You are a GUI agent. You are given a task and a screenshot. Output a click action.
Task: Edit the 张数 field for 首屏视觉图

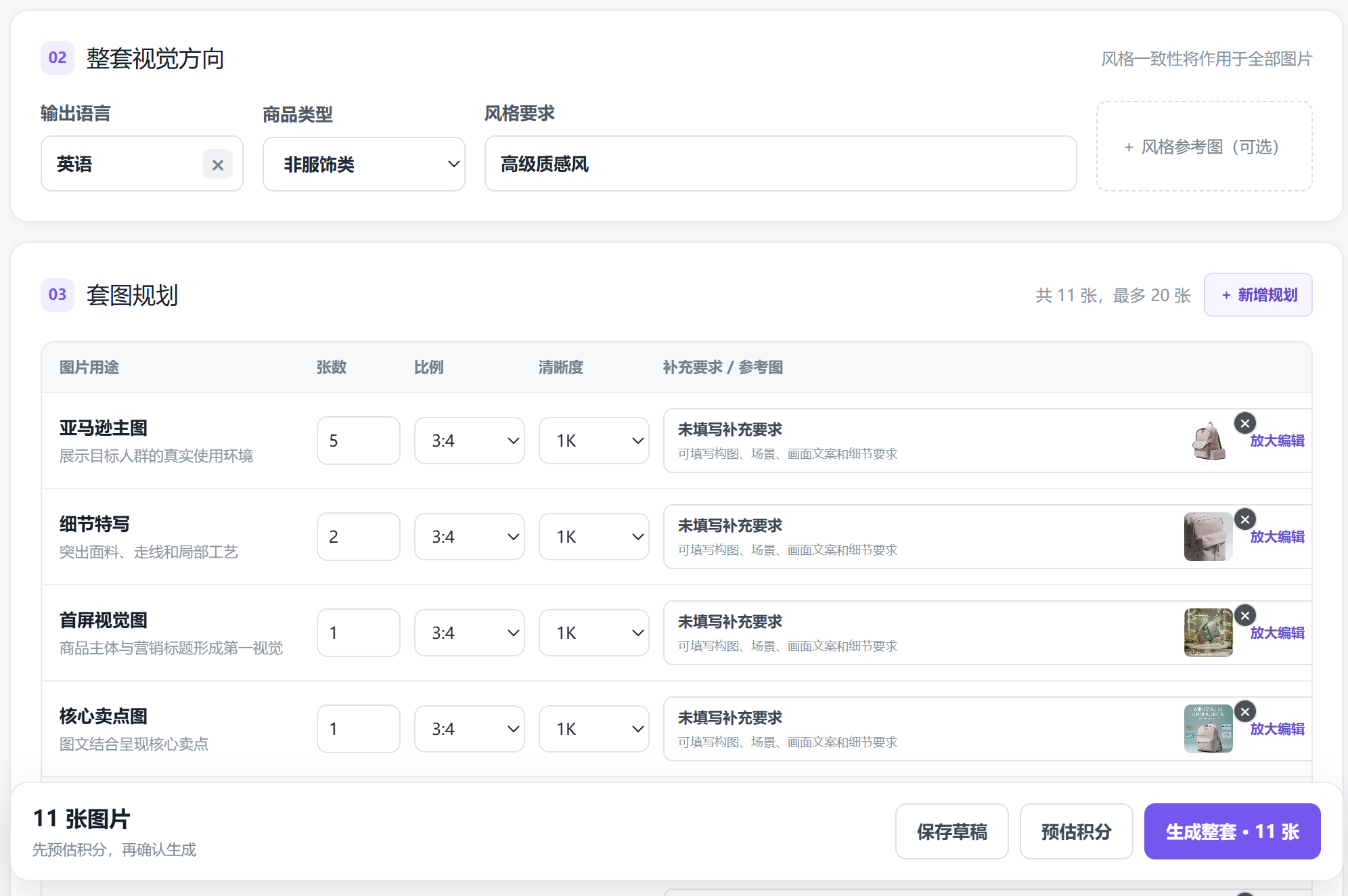[359, 633]
